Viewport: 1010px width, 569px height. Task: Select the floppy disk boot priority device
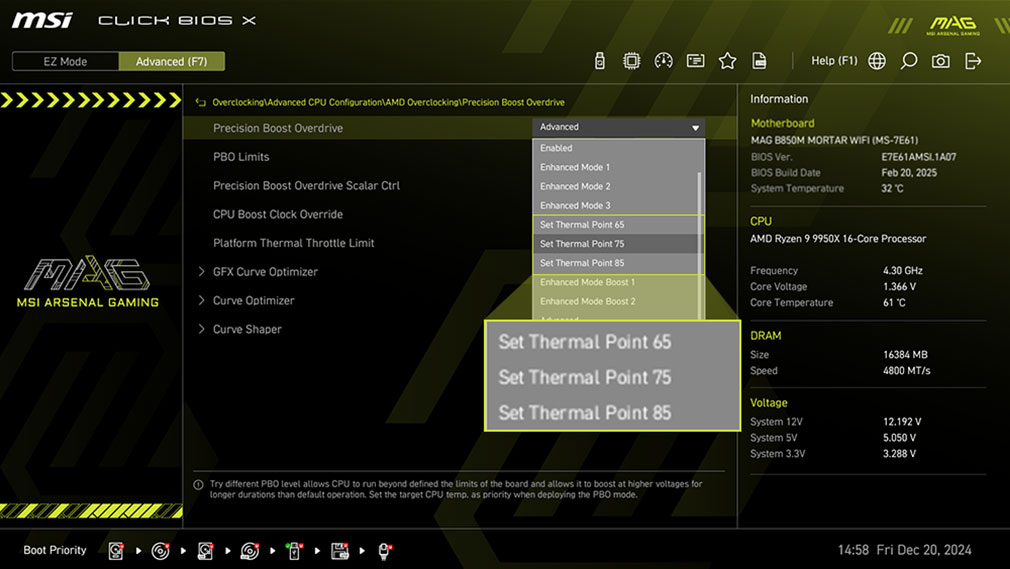[339, 550]
